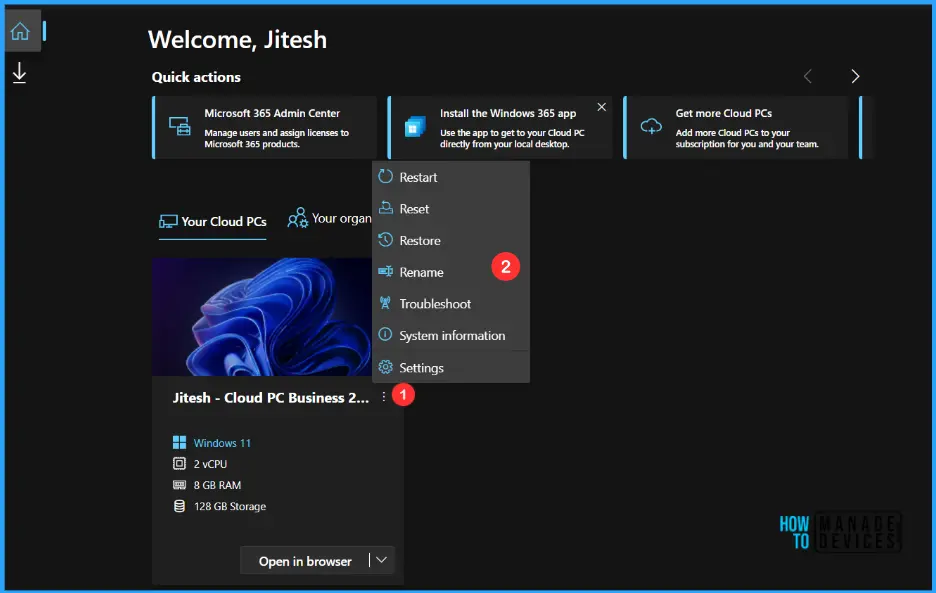The width and height of the screenshot is (936, 593).
Task: Click the Cloud PC wallpaper thumbnail
Action: [x=262, y=317]
